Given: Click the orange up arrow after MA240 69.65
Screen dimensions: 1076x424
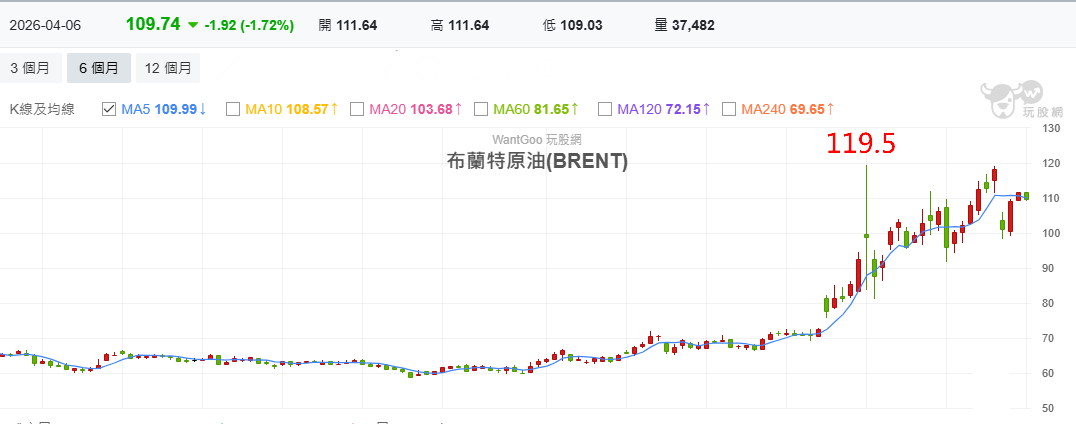Looking at the screenshot, I should pyautogui.click(x=830, y=108).
